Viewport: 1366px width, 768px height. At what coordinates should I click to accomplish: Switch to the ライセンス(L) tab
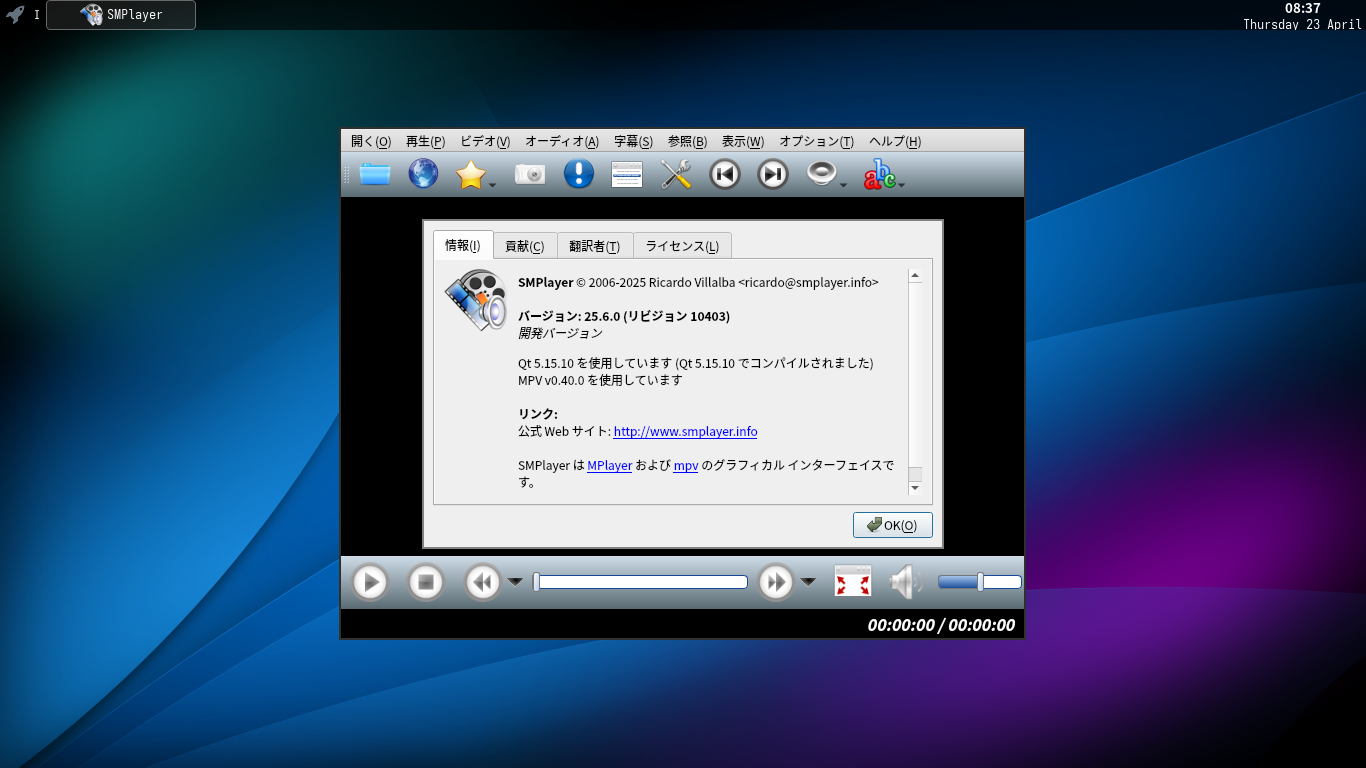(682, 246)
